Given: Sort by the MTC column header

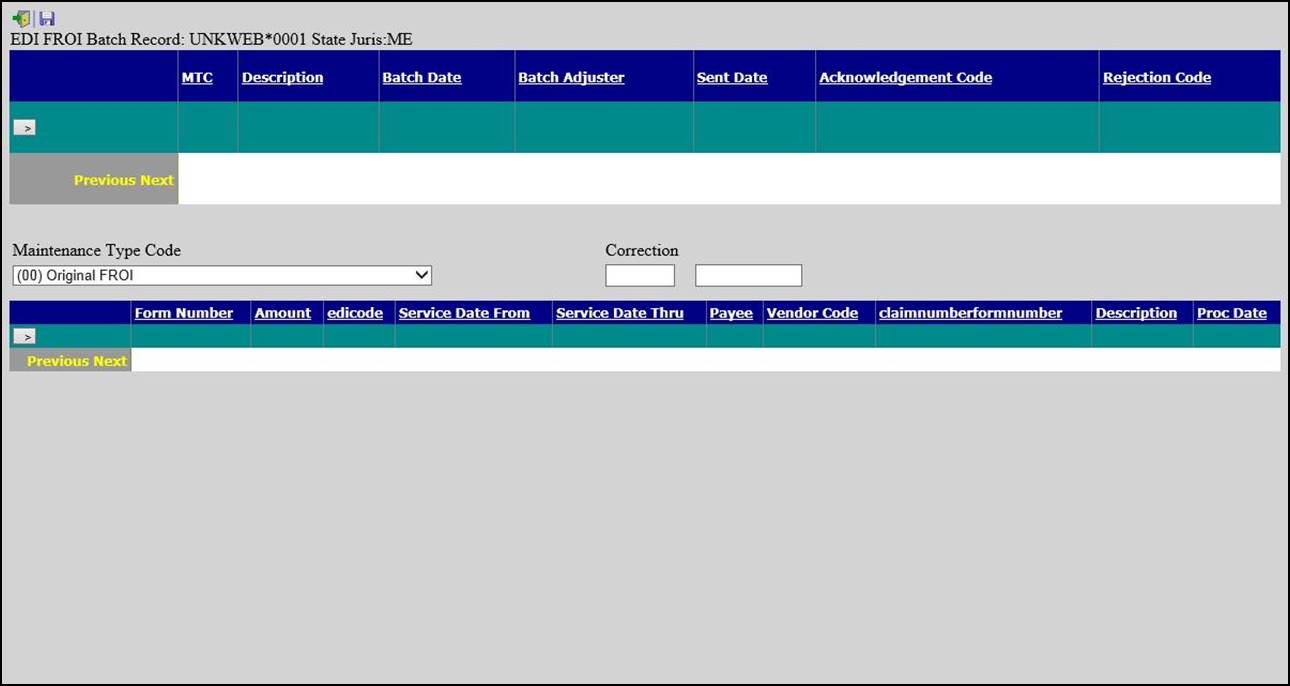Looking at the screenshot, I should 197,77.
